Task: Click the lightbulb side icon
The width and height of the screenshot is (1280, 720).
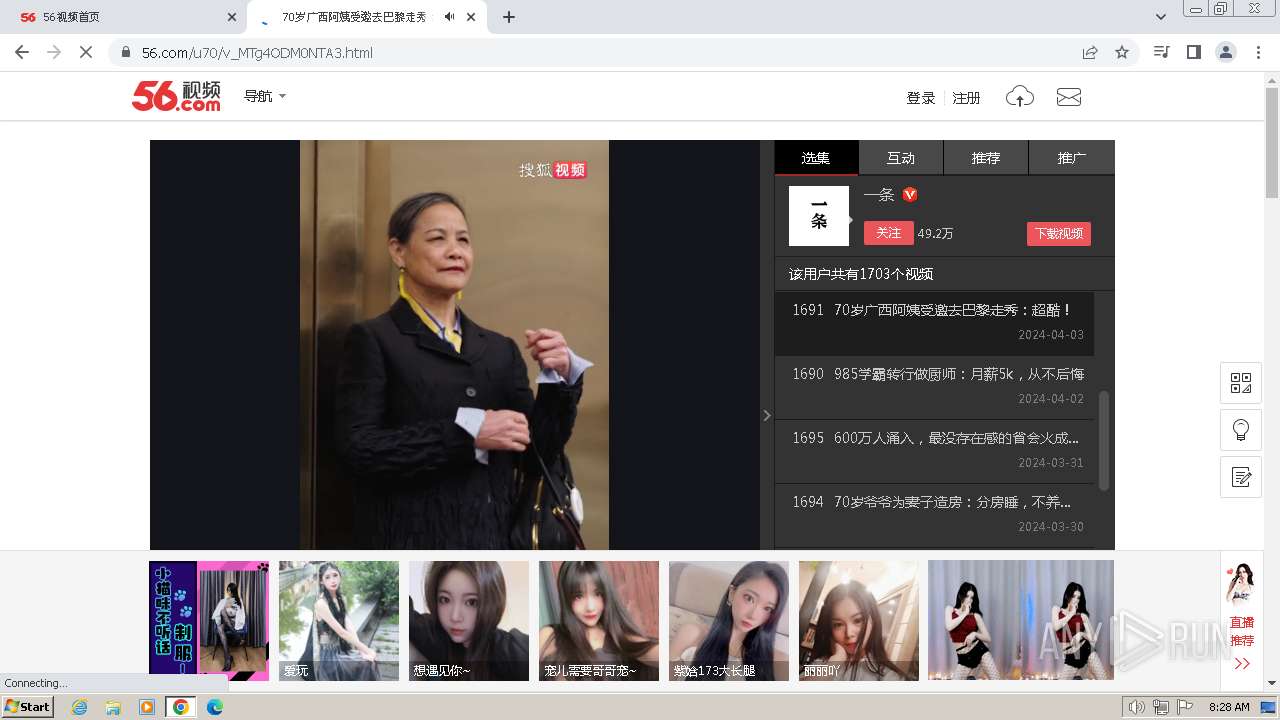Action: click(x=1241, y=430)
